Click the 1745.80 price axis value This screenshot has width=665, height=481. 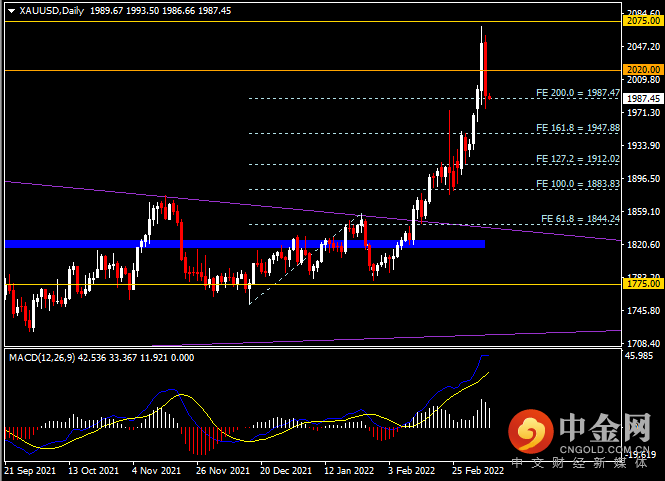(643, 310)
